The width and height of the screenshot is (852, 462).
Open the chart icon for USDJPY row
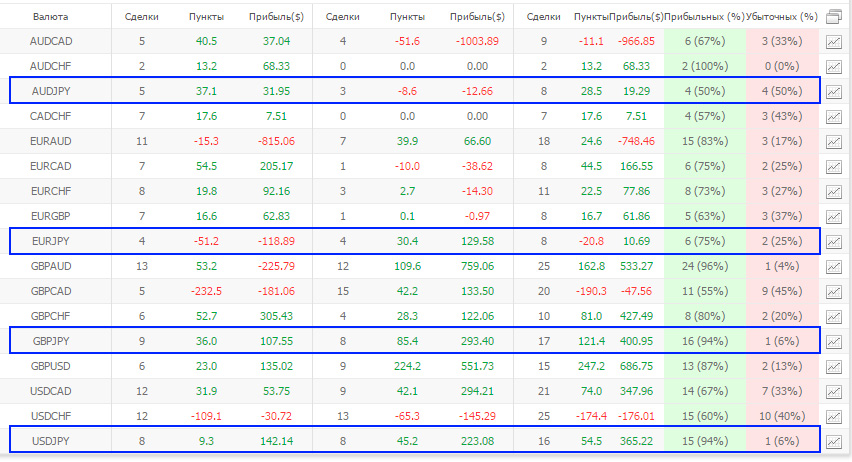click(x=834, y=441)
